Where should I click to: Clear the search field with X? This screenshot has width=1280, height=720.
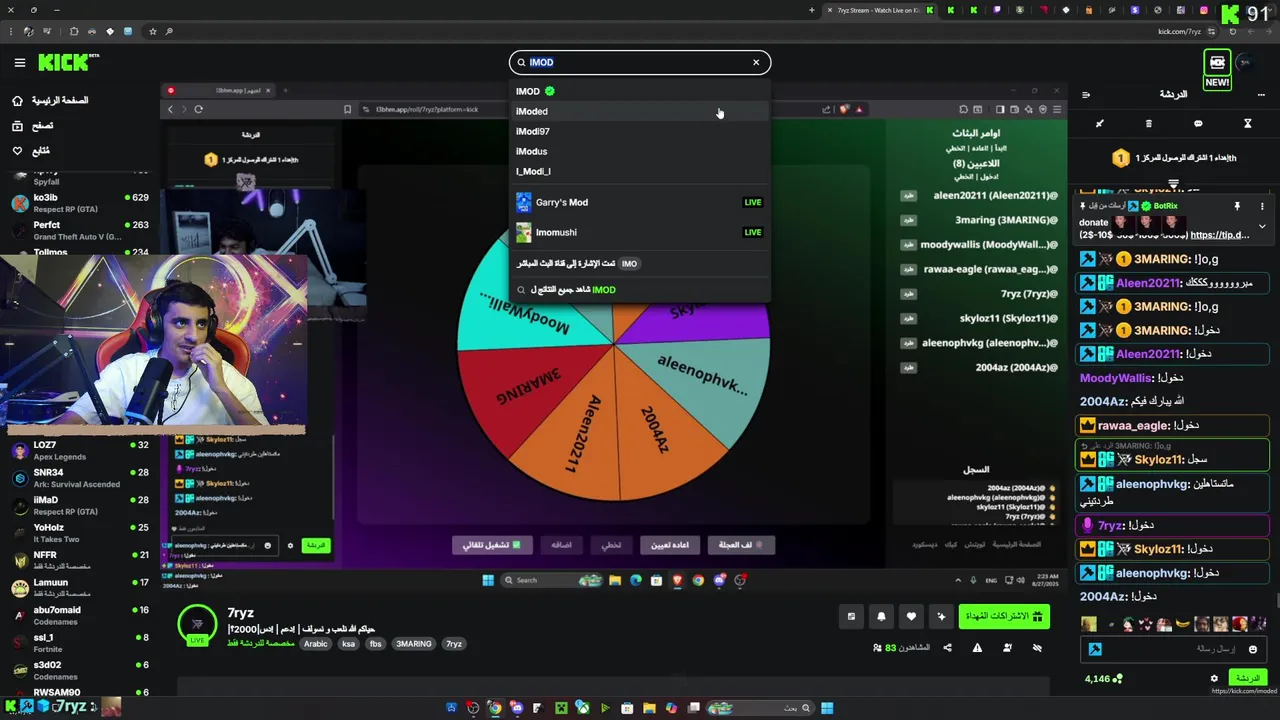click(756, 62)
